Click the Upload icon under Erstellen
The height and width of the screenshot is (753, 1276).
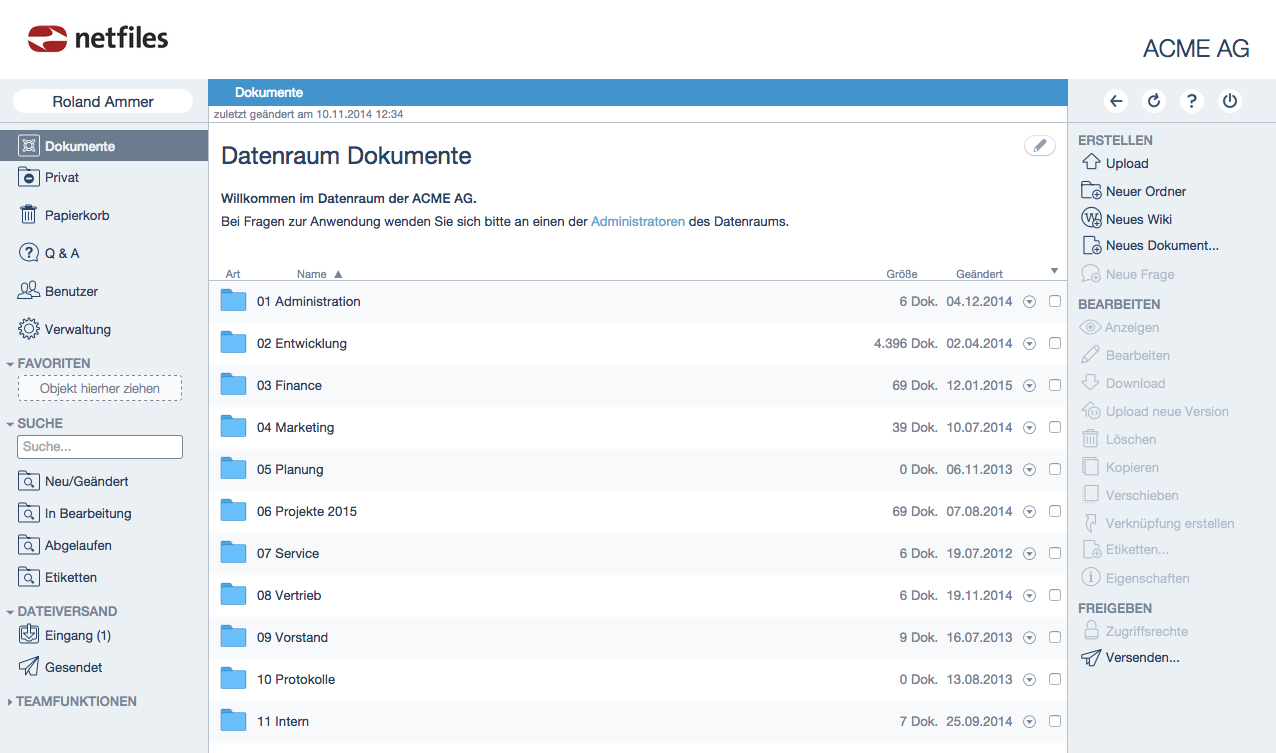[x=1091, y=163]
